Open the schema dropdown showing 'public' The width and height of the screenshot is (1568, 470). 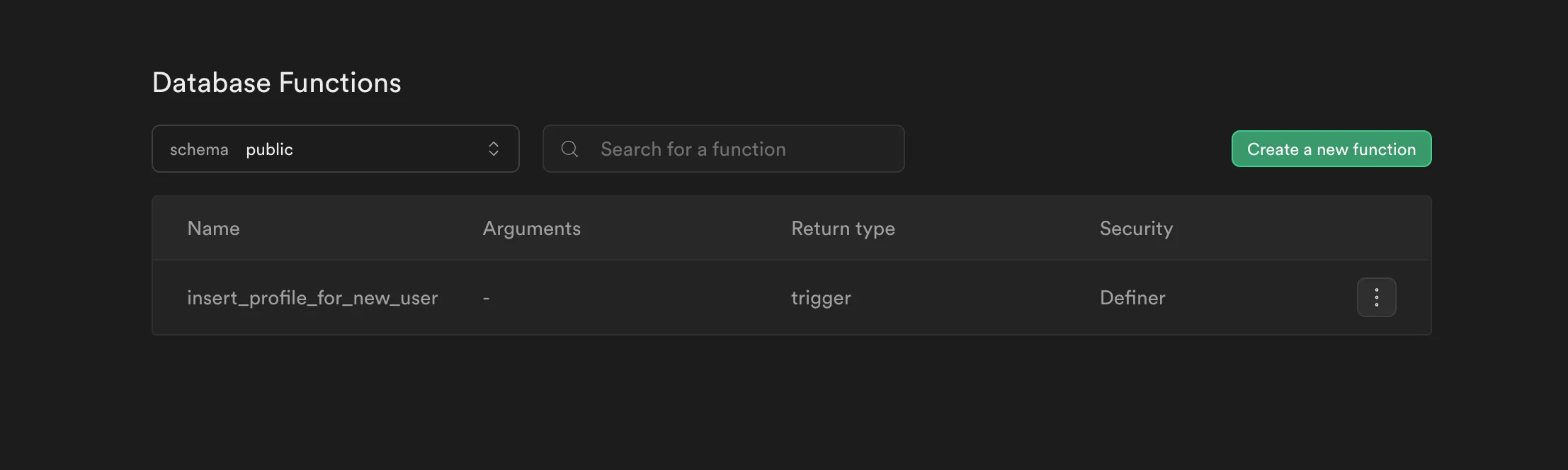pos(336,149)
